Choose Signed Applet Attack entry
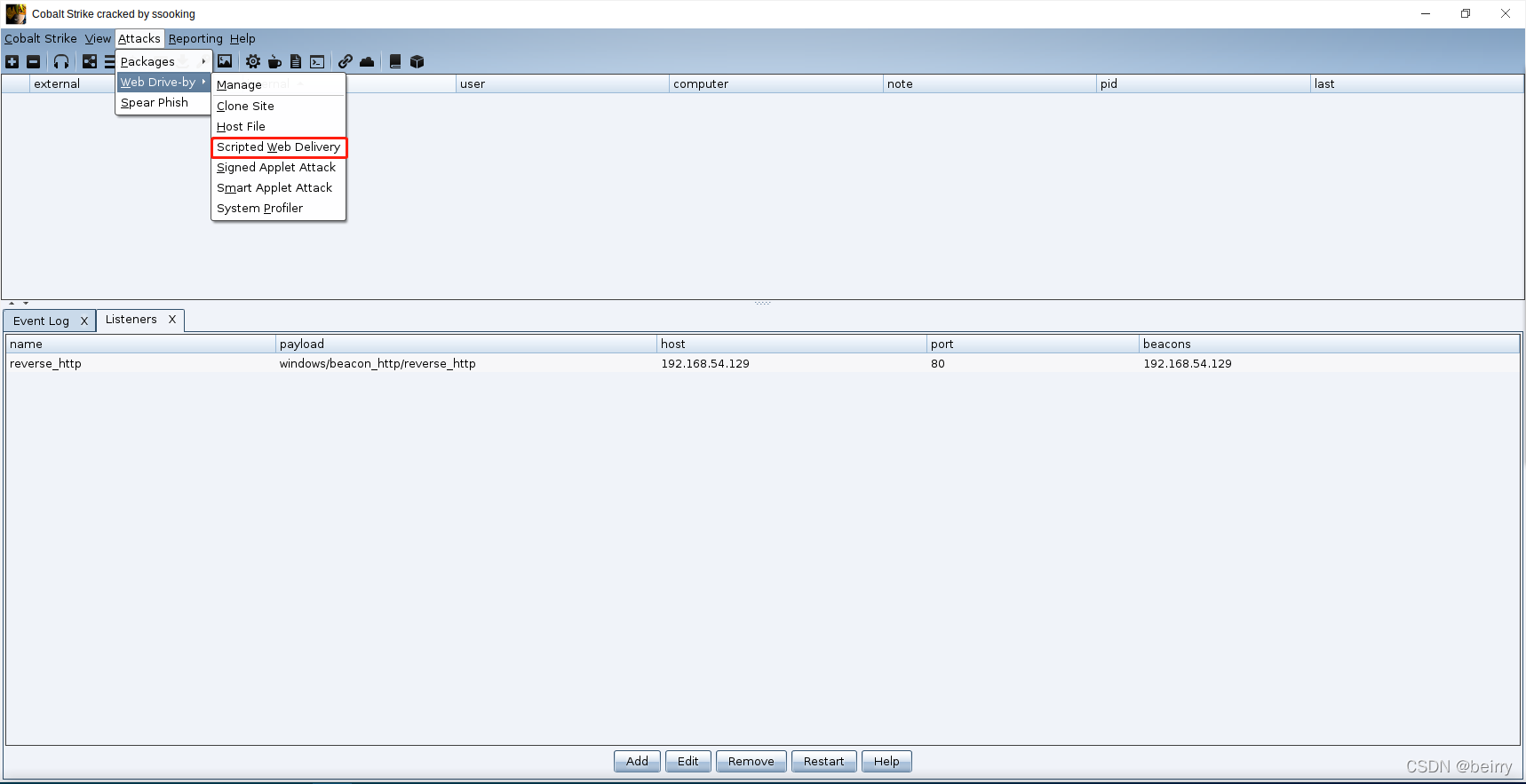The image size is (1526, 784). [278, 167]
